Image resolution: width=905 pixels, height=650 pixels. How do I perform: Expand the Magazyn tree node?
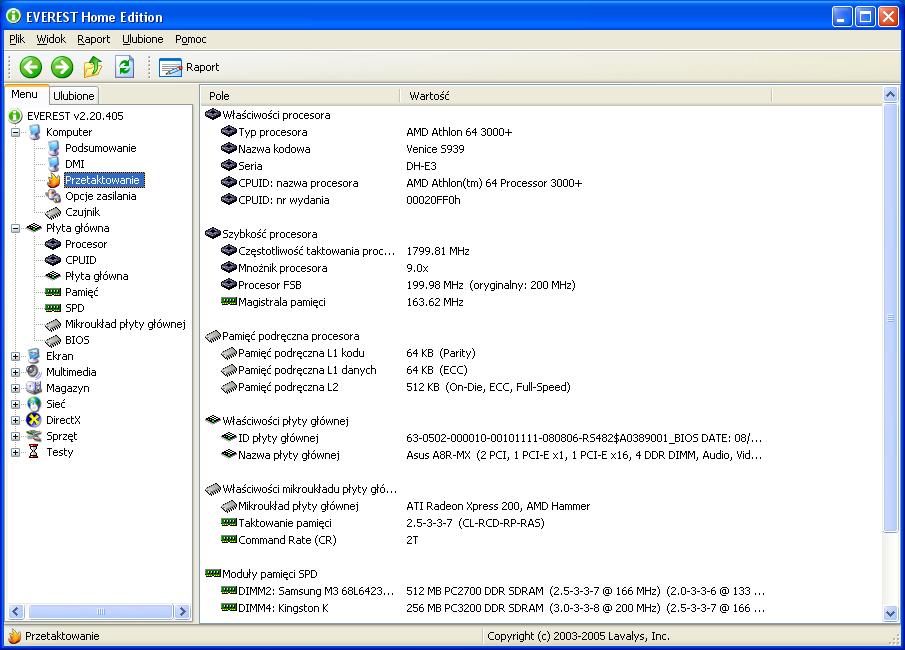(16, 388)
